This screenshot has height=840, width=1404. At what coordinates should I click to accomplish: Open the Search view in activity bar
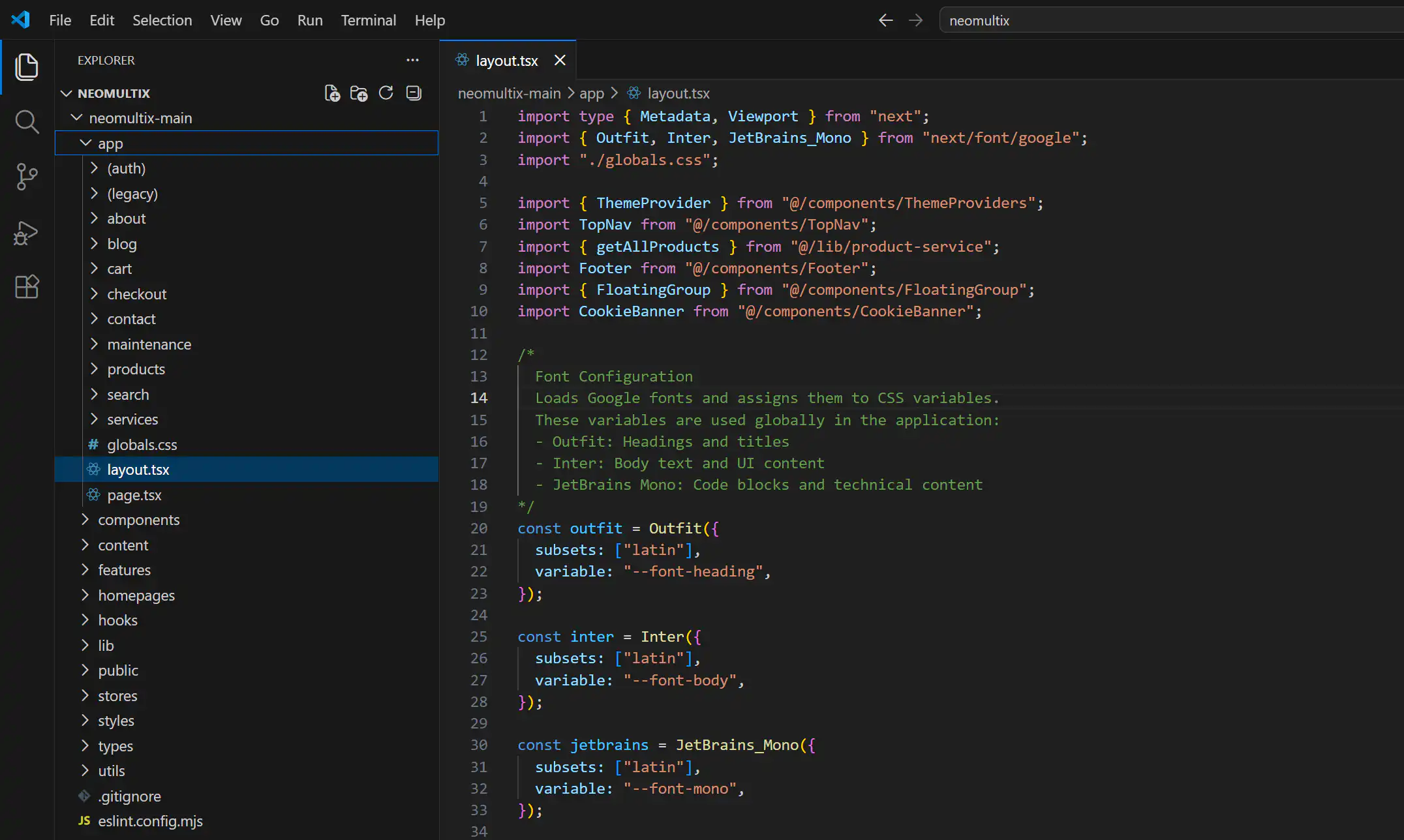coord(27,122)
